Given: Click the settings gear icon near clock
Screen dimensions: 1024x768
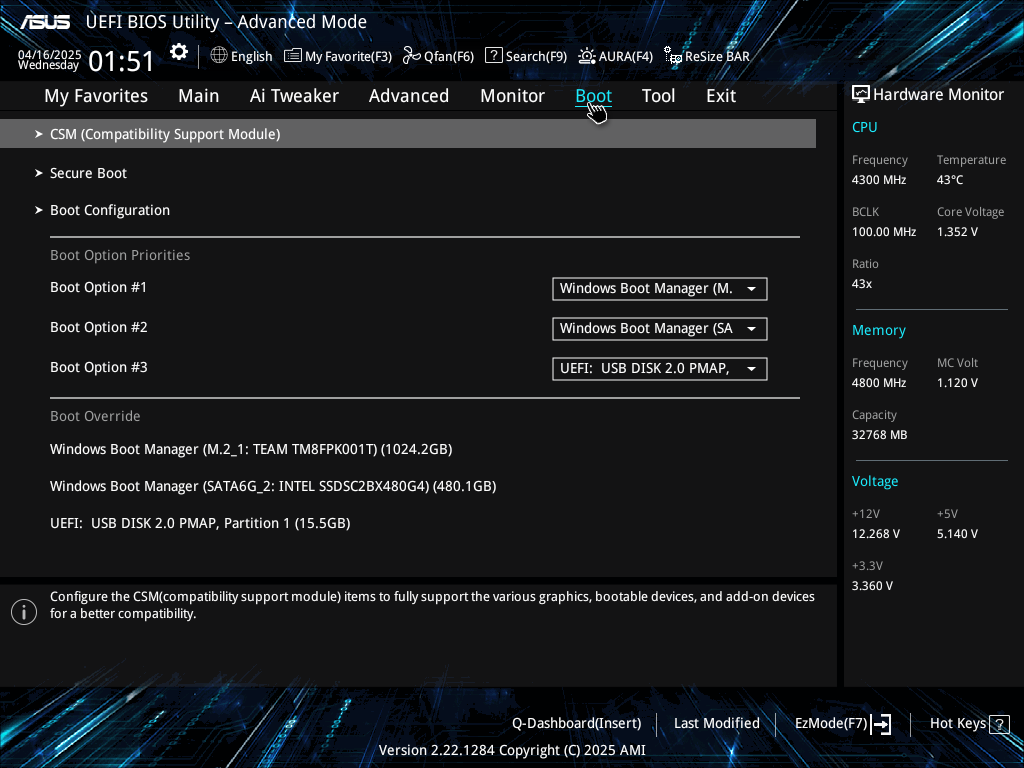Looking at the screenshot, I should tap(179, 52).
